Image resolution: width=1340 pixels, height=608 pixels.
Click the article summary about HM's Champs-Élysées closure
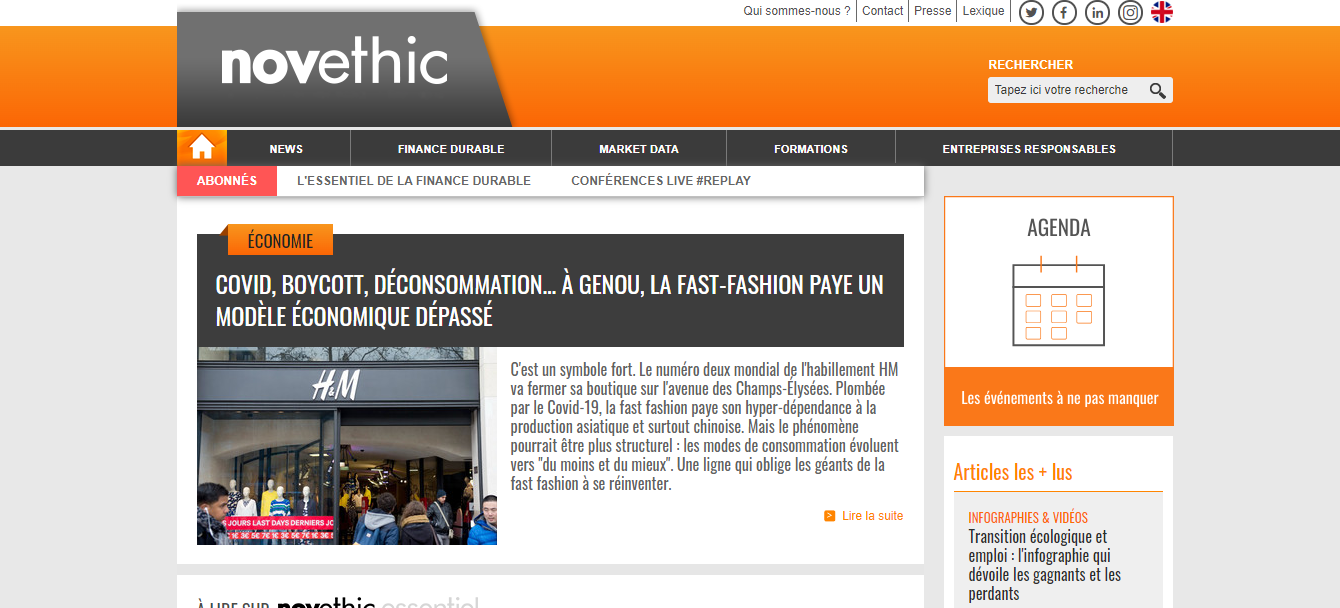(x=706, y=426)
